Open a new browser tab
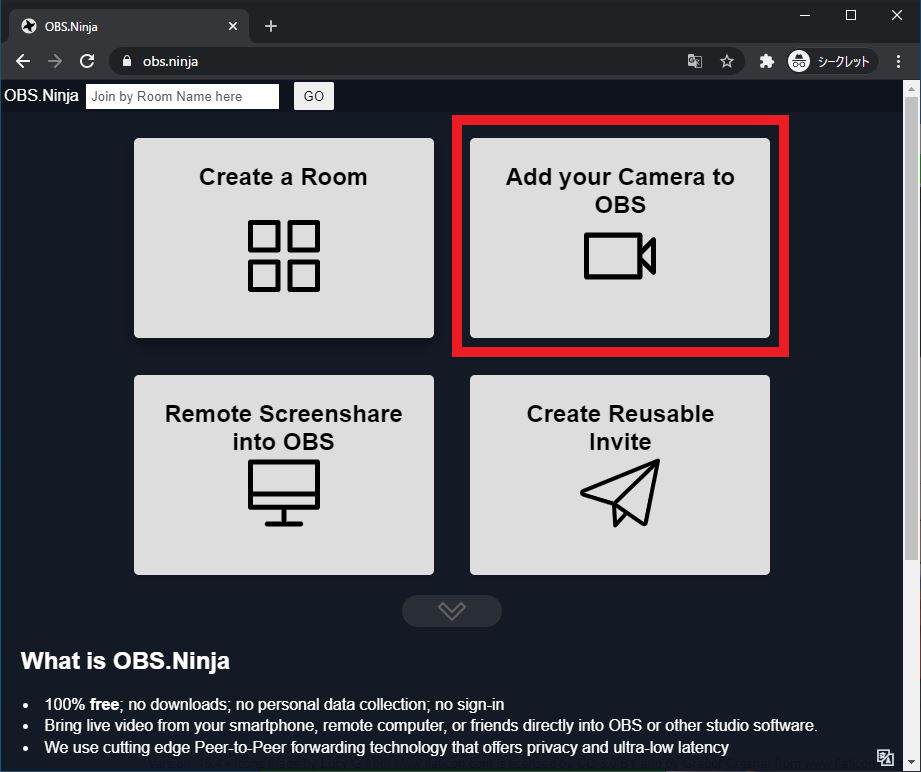This screenshot has width=921, height=772. click(271, 26)
